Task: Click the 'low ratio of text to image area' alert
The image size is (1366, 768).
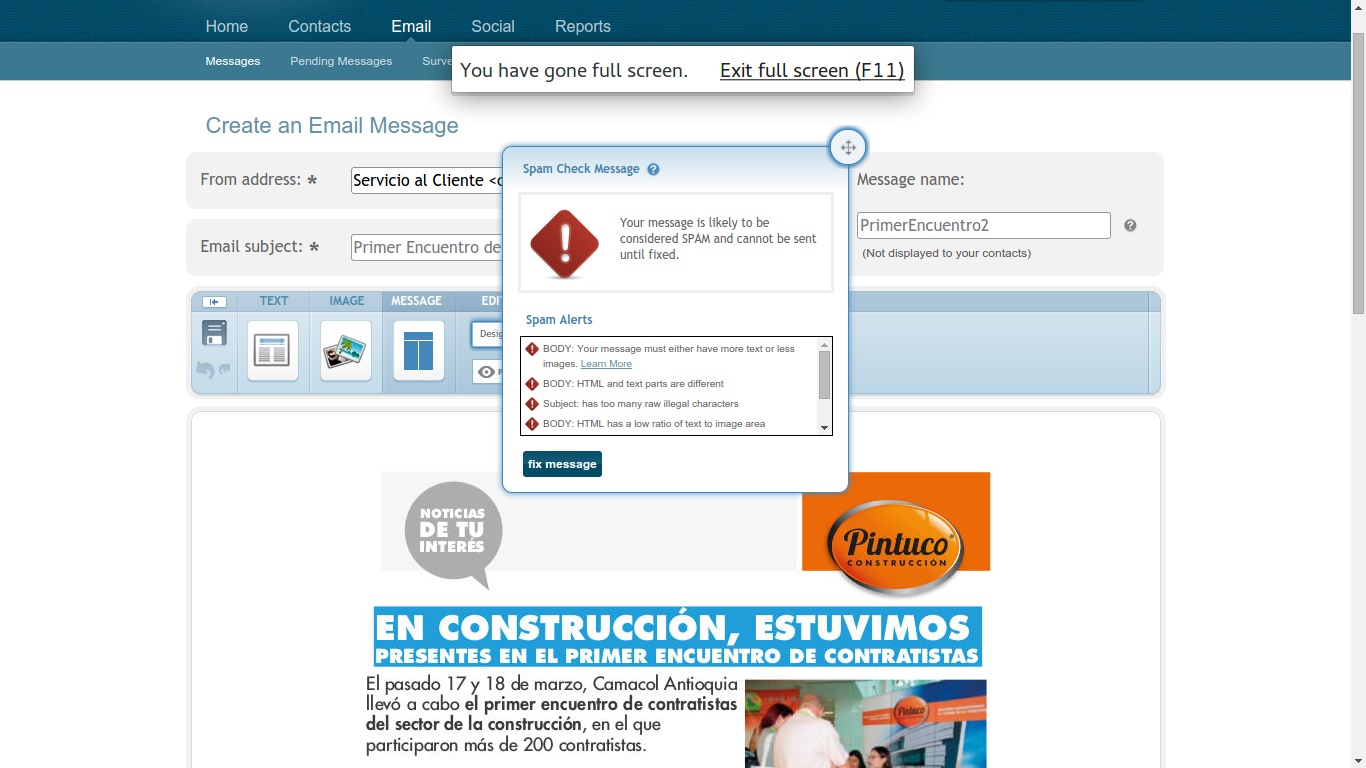Action: click(654, 424)
